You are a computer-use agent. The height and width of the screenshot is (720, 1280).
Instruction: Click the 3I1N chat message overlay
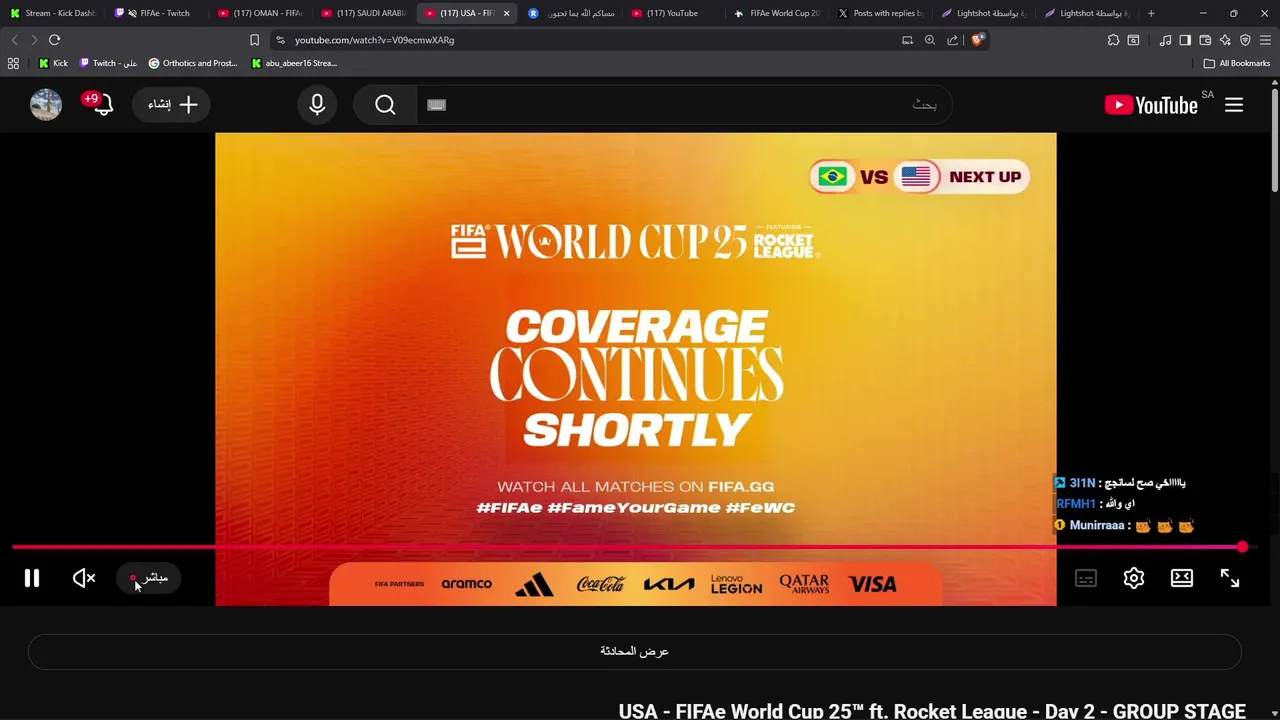(1120, 483)
